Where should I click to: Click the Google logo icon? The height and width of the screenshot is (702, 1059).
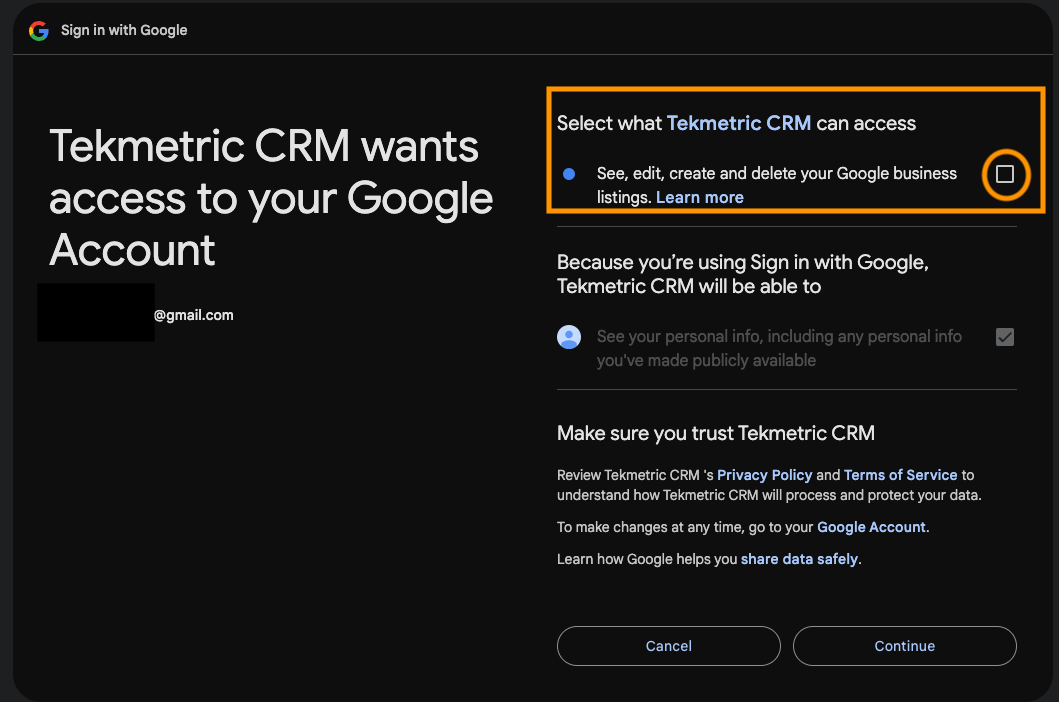point(39,30)
